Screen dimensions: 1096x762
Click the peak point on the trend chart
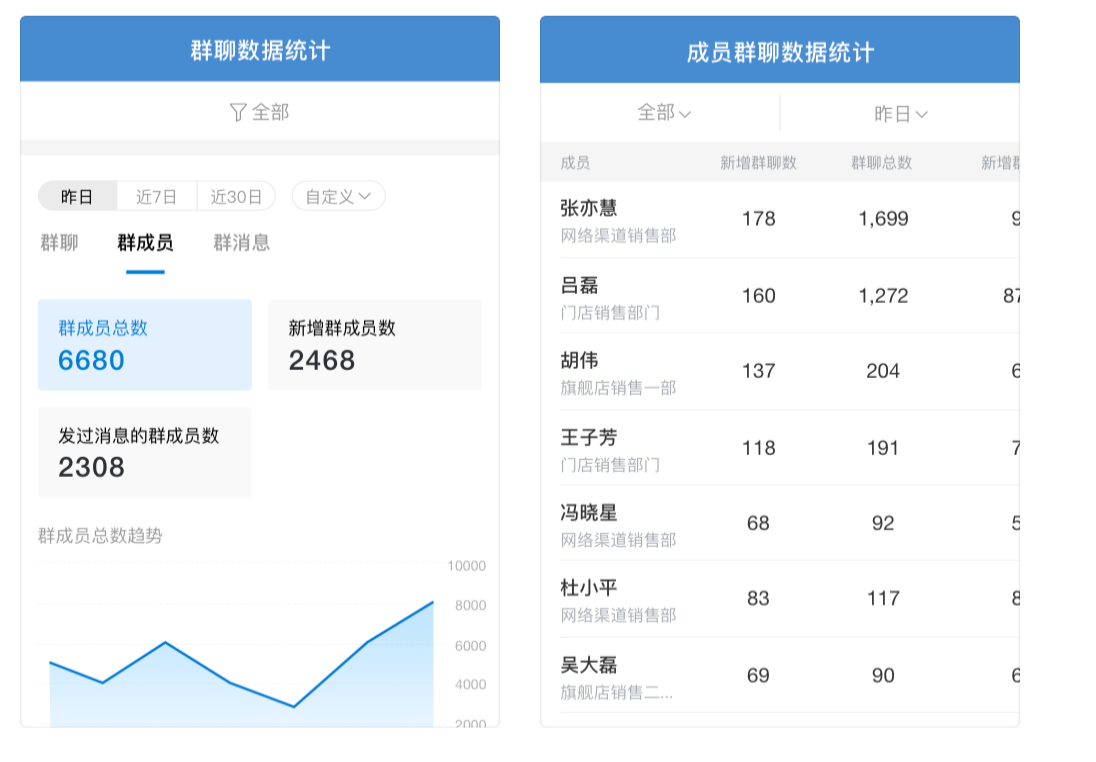tap(433, 602)
